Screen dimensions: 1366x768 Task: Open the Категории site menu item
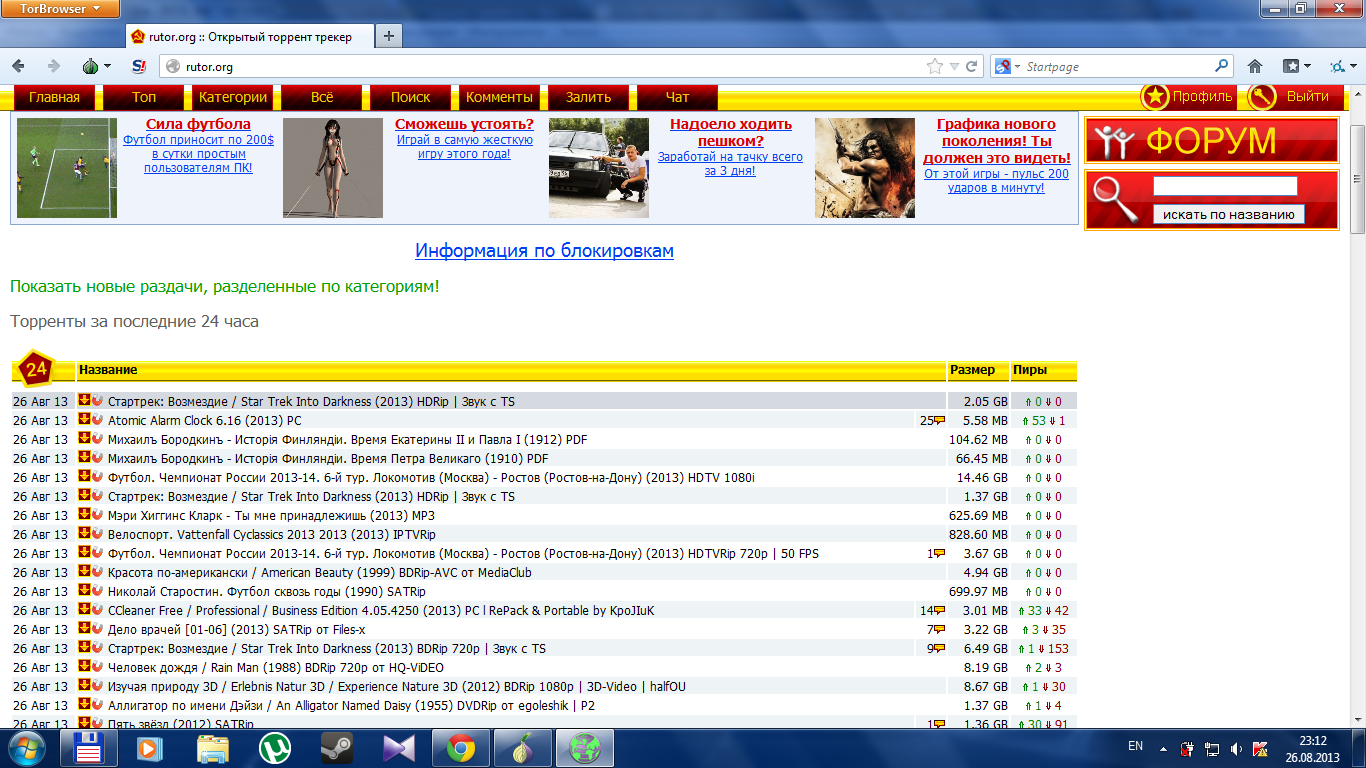233,97
